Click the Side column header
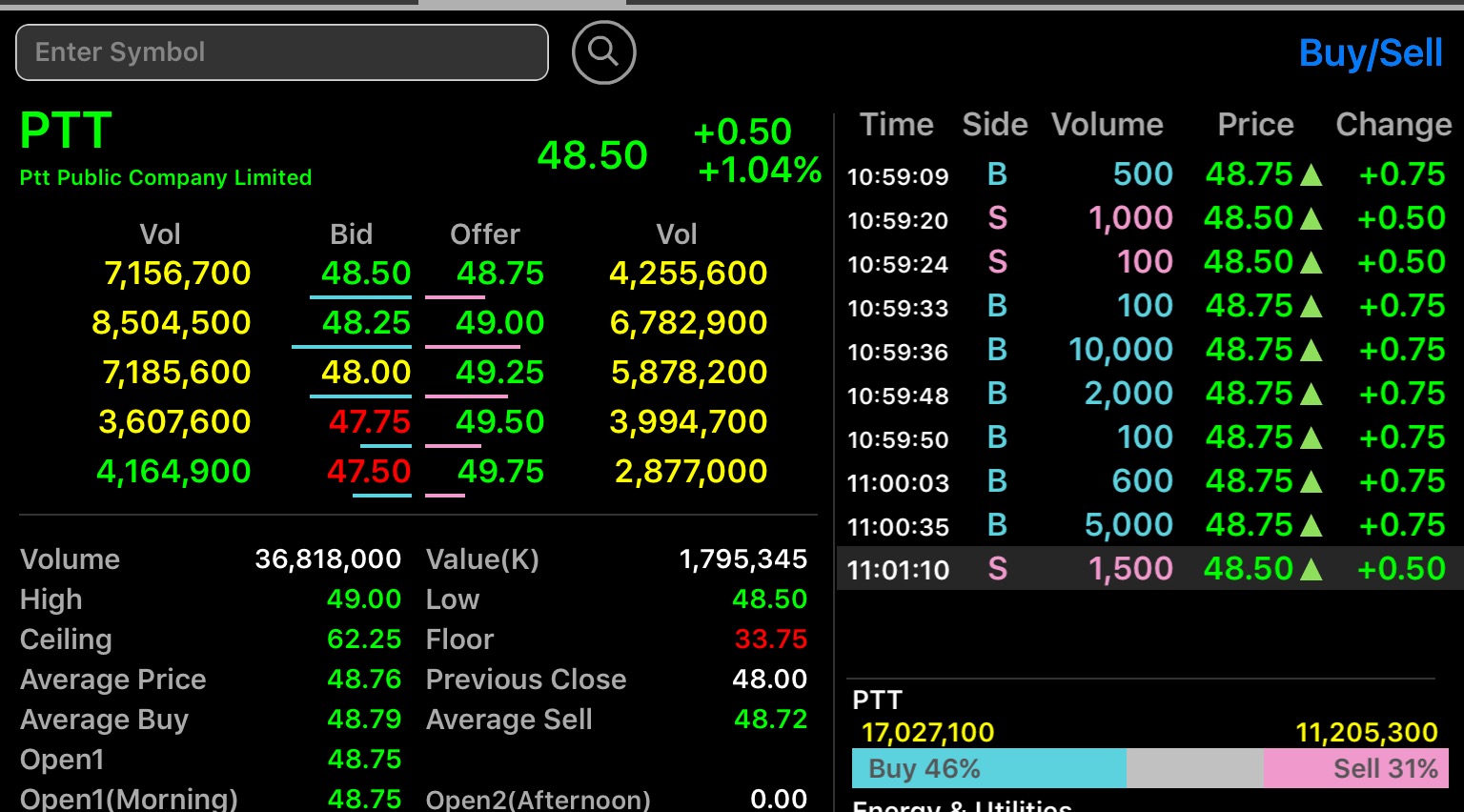This screenshot has width=1464, height=812. (x=995, y=125)
